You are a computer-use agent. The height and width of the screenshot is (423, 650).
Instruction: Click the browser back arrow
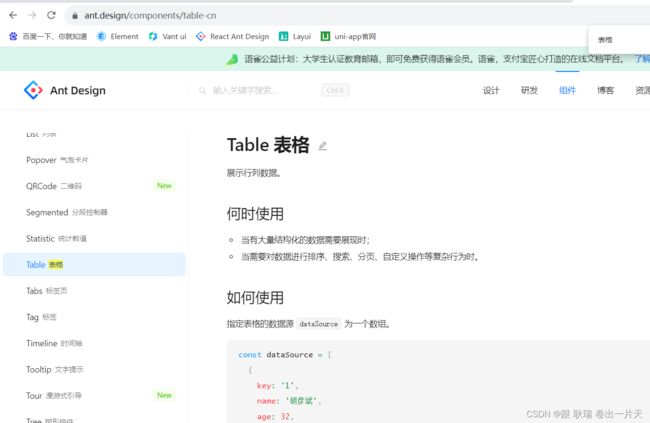click(x=13, y=15)
